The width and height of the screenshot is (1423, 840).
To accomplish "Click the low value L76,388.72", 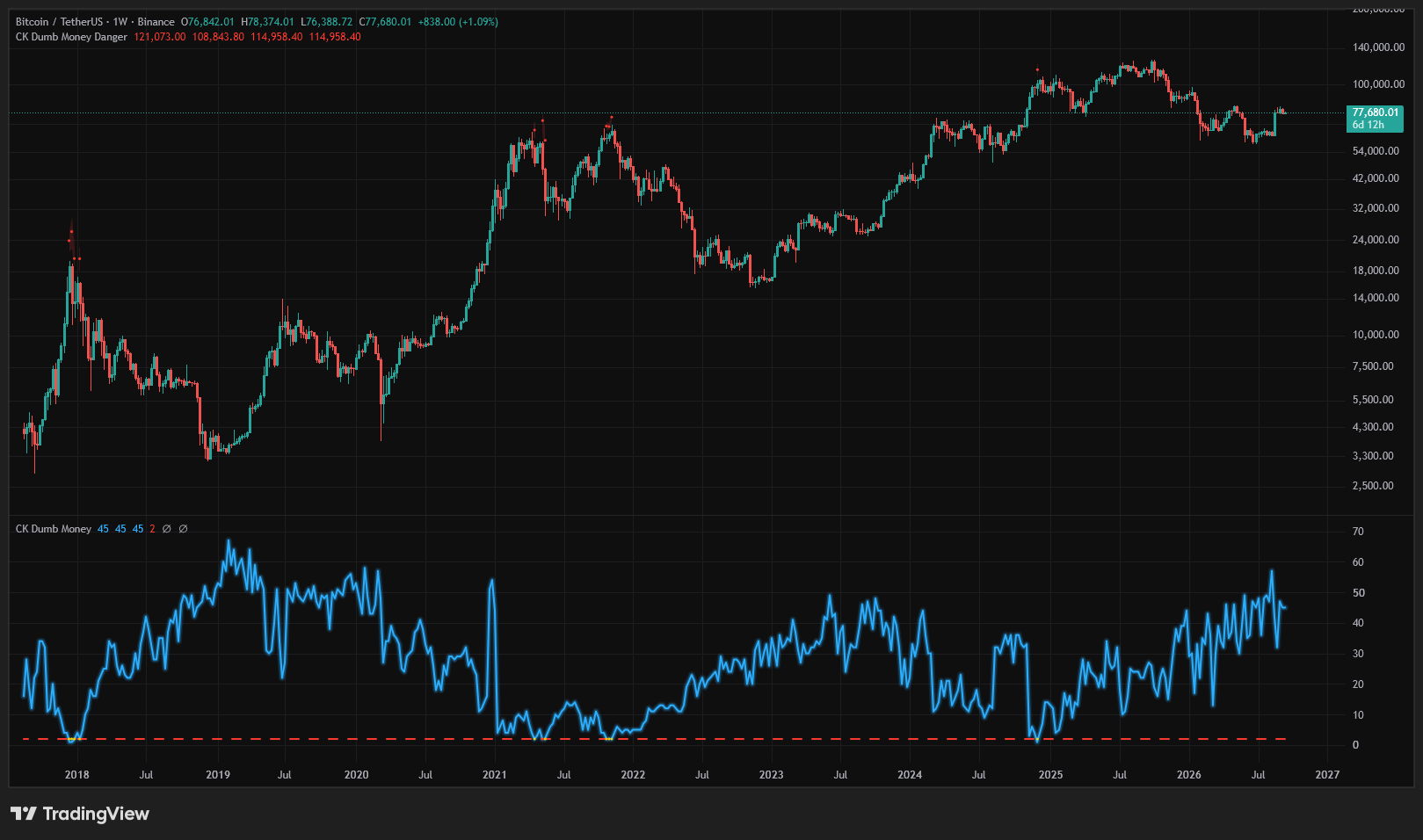I will coord(326,22).
